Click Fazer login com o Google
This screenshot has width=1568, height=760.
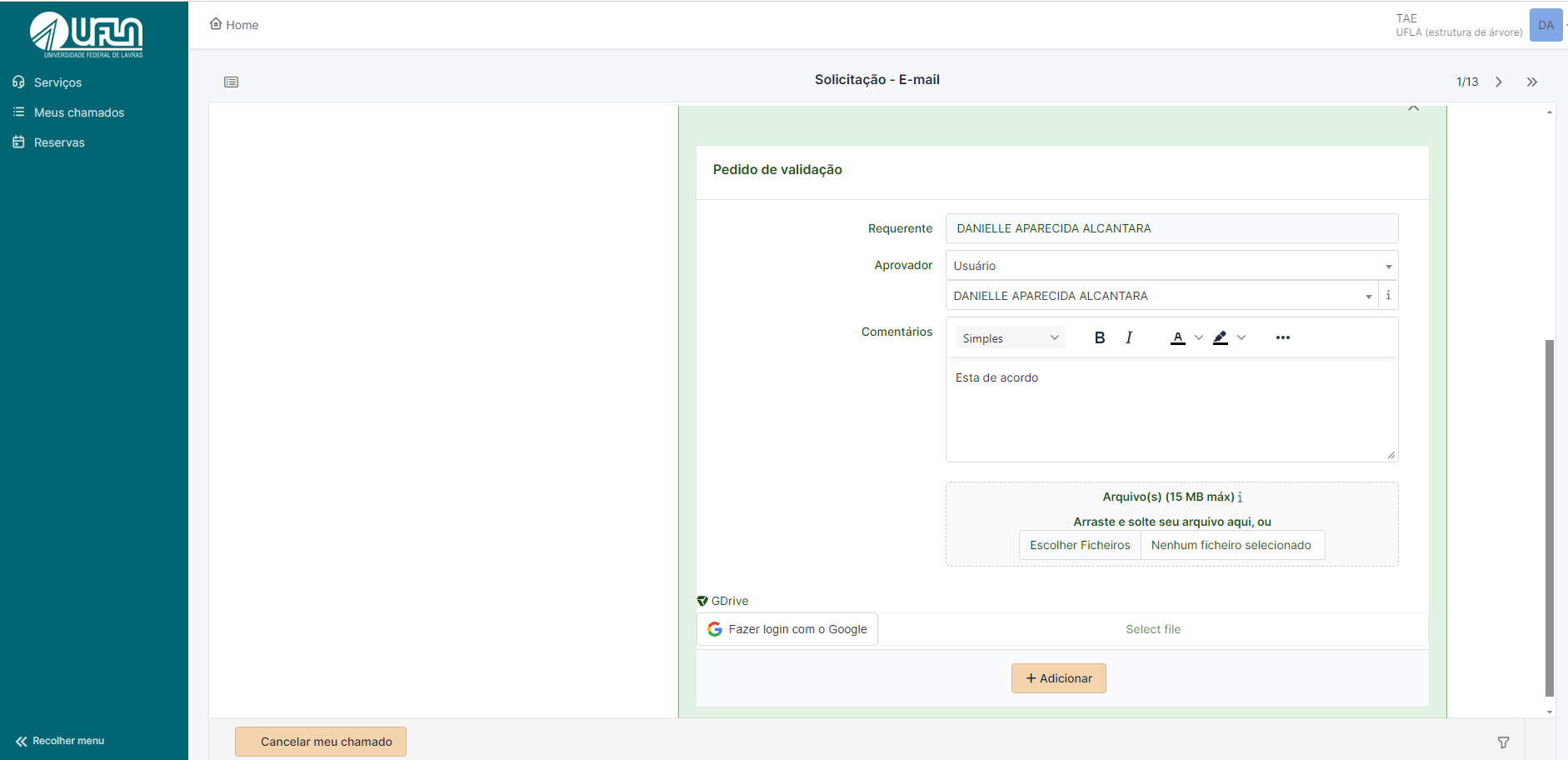pyautogui.click(x=787, y=629)
